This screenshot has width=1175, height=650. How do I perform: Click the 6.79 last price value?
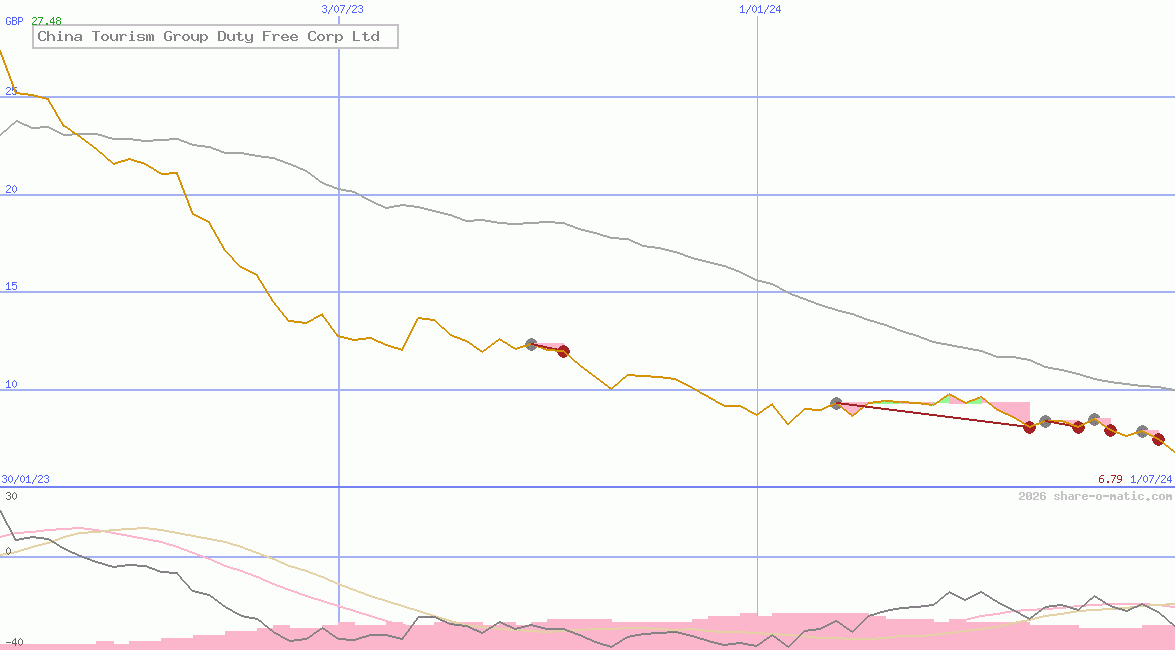tap(1110, 480)
